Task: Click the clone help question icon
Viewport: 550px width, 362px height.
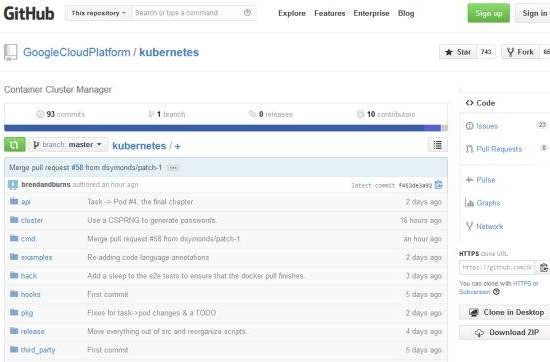Action: [x=496, y=292]
